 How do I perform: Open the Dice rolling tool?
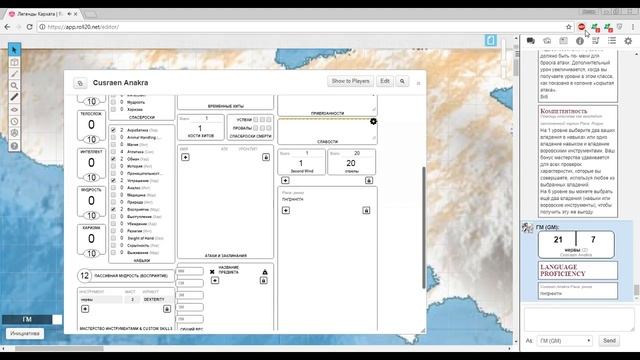pos(14,133)
